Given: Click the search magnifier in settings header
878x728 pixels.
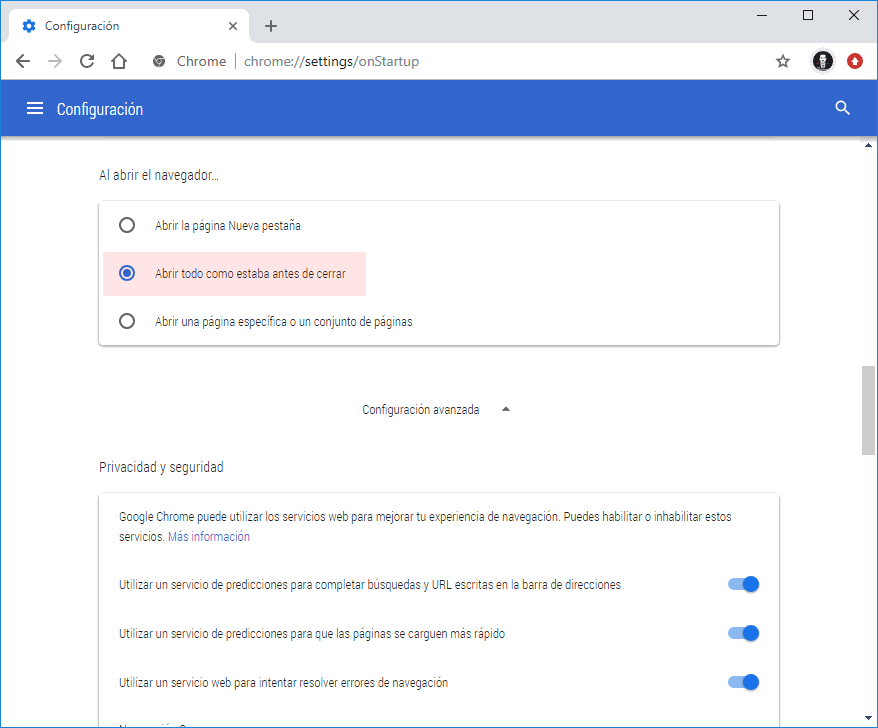Looking at the screenshot, I should coord(842,108).
